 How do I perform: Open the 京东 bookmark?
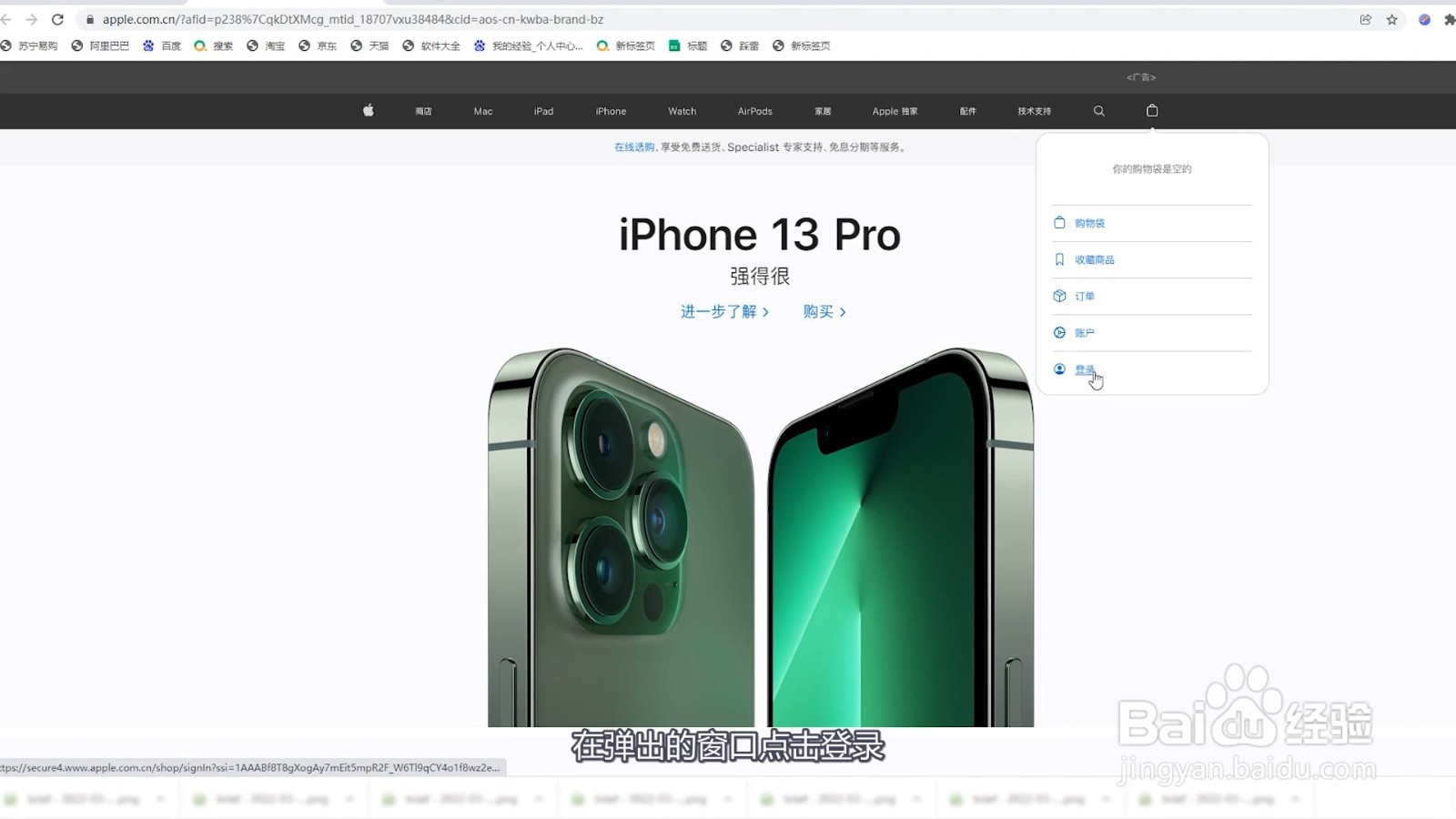click(318, 45)
